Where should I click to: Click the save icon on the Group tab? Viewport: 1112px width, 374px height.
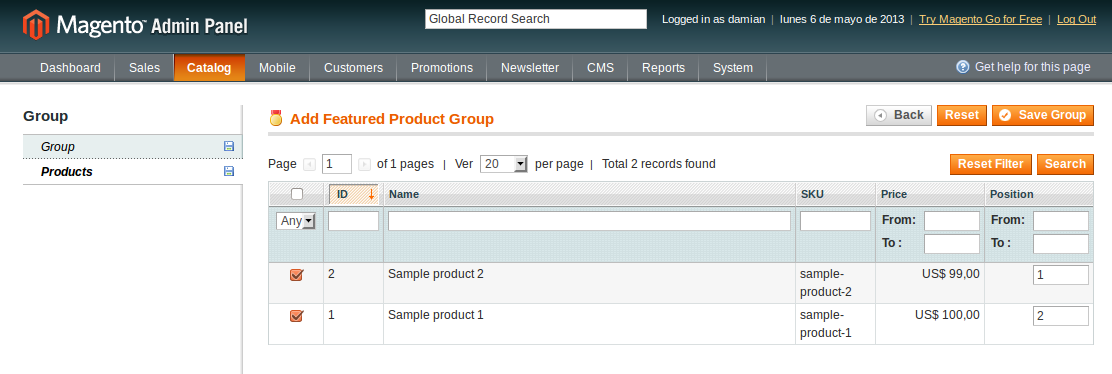click(229, 146)
